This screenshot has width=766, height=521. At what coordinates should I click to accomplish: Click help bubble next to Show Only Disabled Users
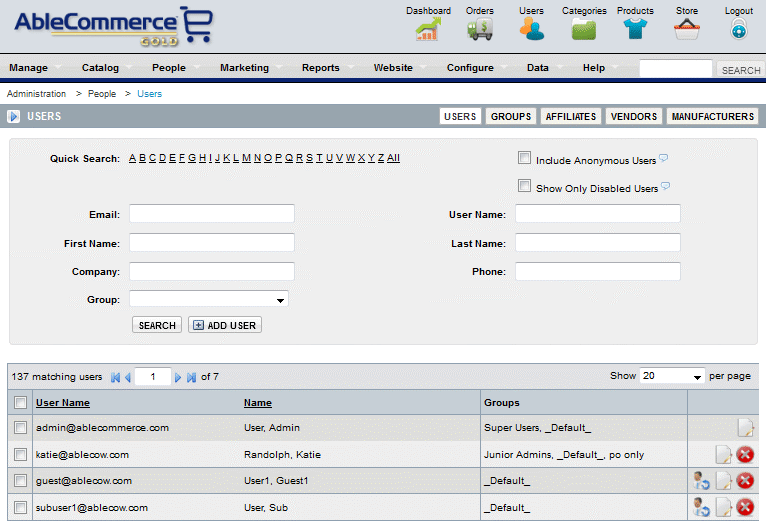point(665,186)
